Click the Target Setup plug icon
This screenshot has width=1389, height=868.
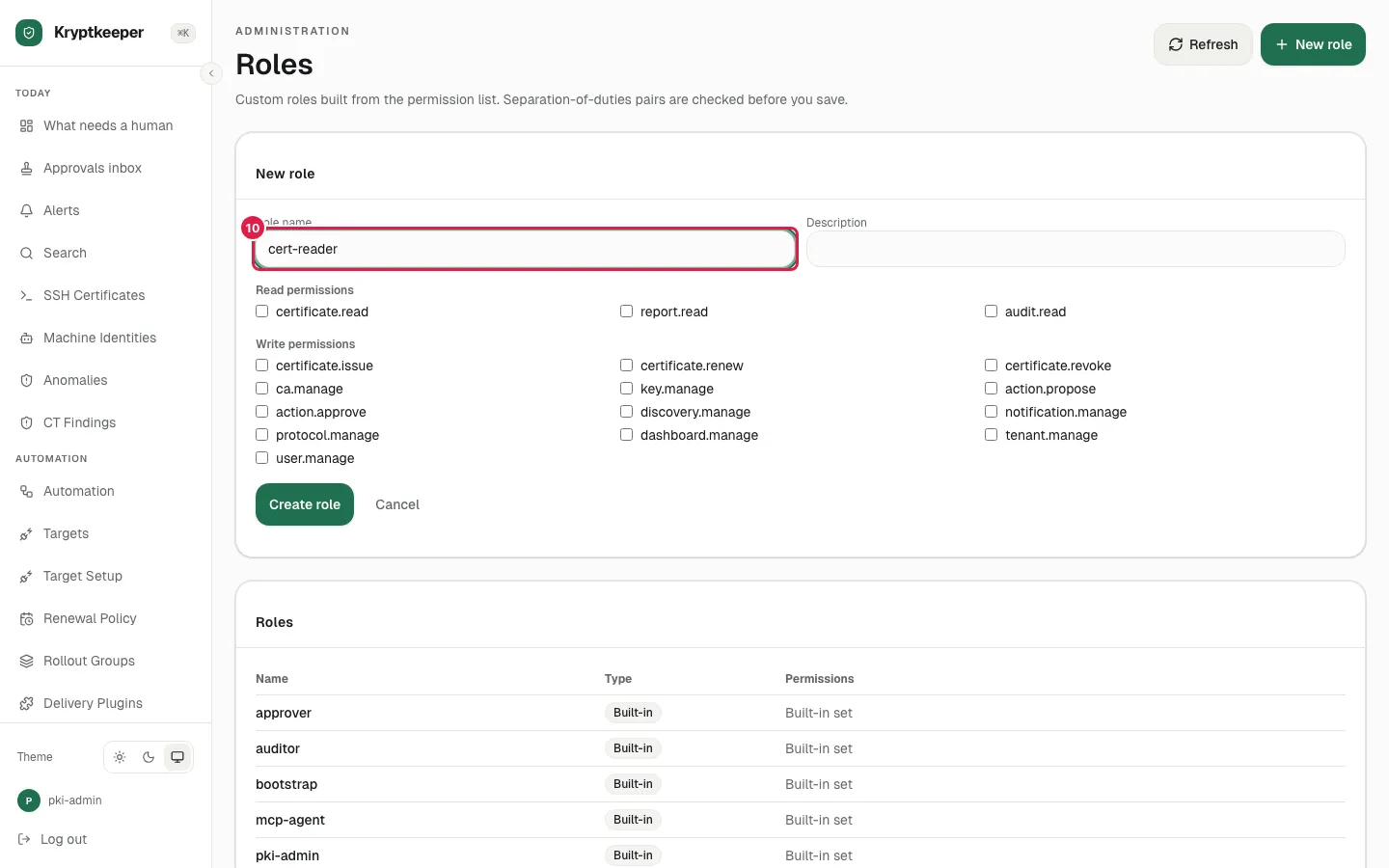(x=26, y=577)
